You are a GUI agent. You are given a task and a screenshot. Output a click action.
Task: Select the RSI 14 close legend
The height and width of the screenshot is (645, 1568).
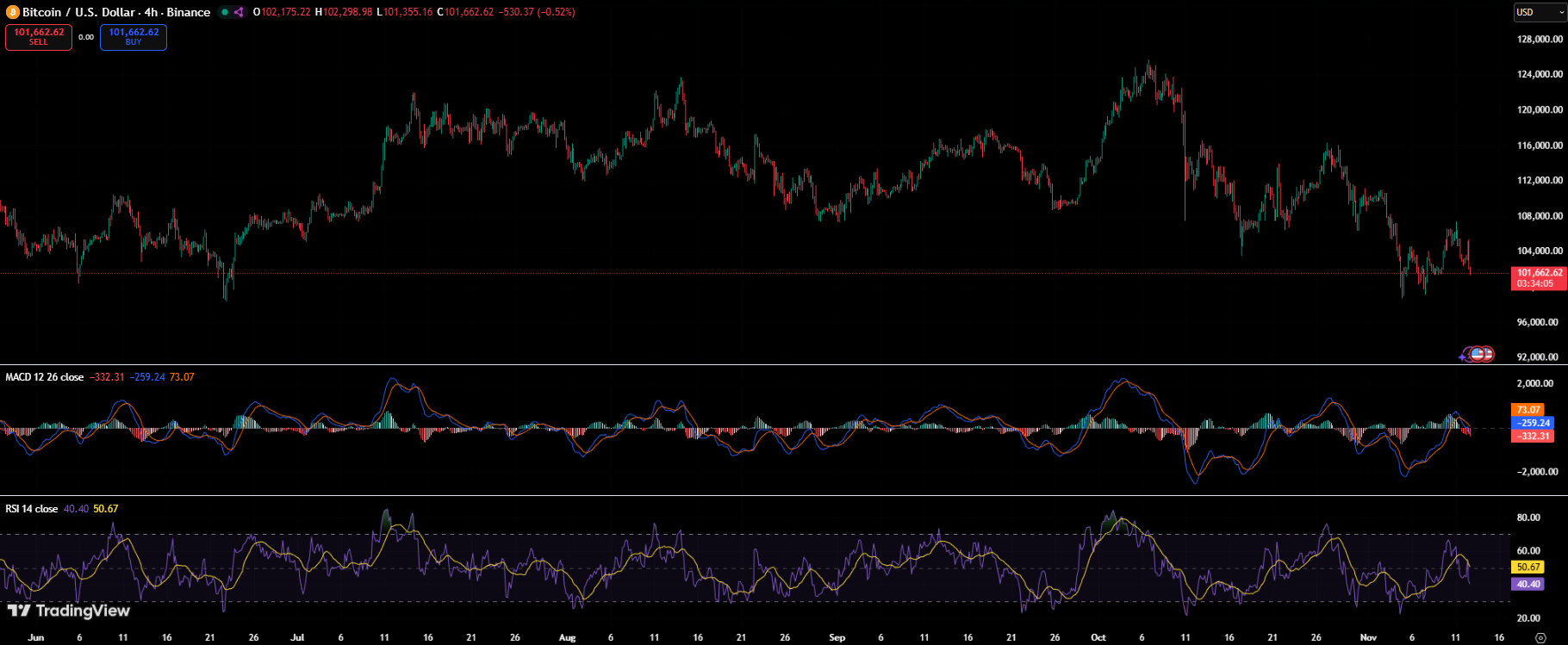pos(32,509)
